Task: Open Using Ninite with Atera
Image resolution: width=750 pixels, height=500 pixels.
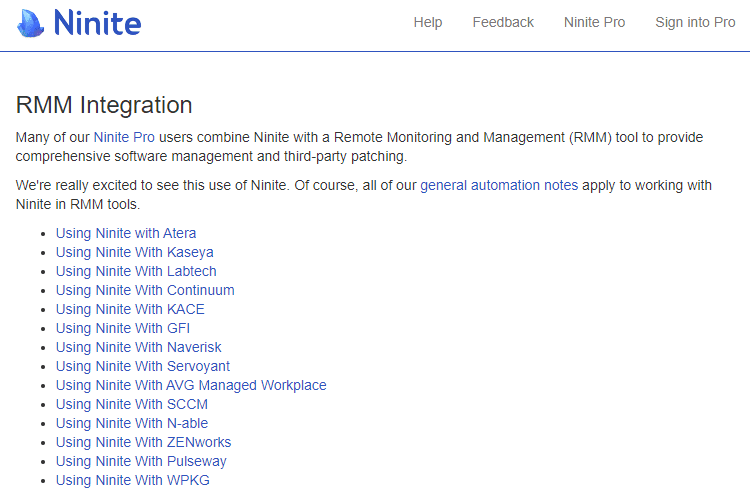Action: [x=126, y=233]
